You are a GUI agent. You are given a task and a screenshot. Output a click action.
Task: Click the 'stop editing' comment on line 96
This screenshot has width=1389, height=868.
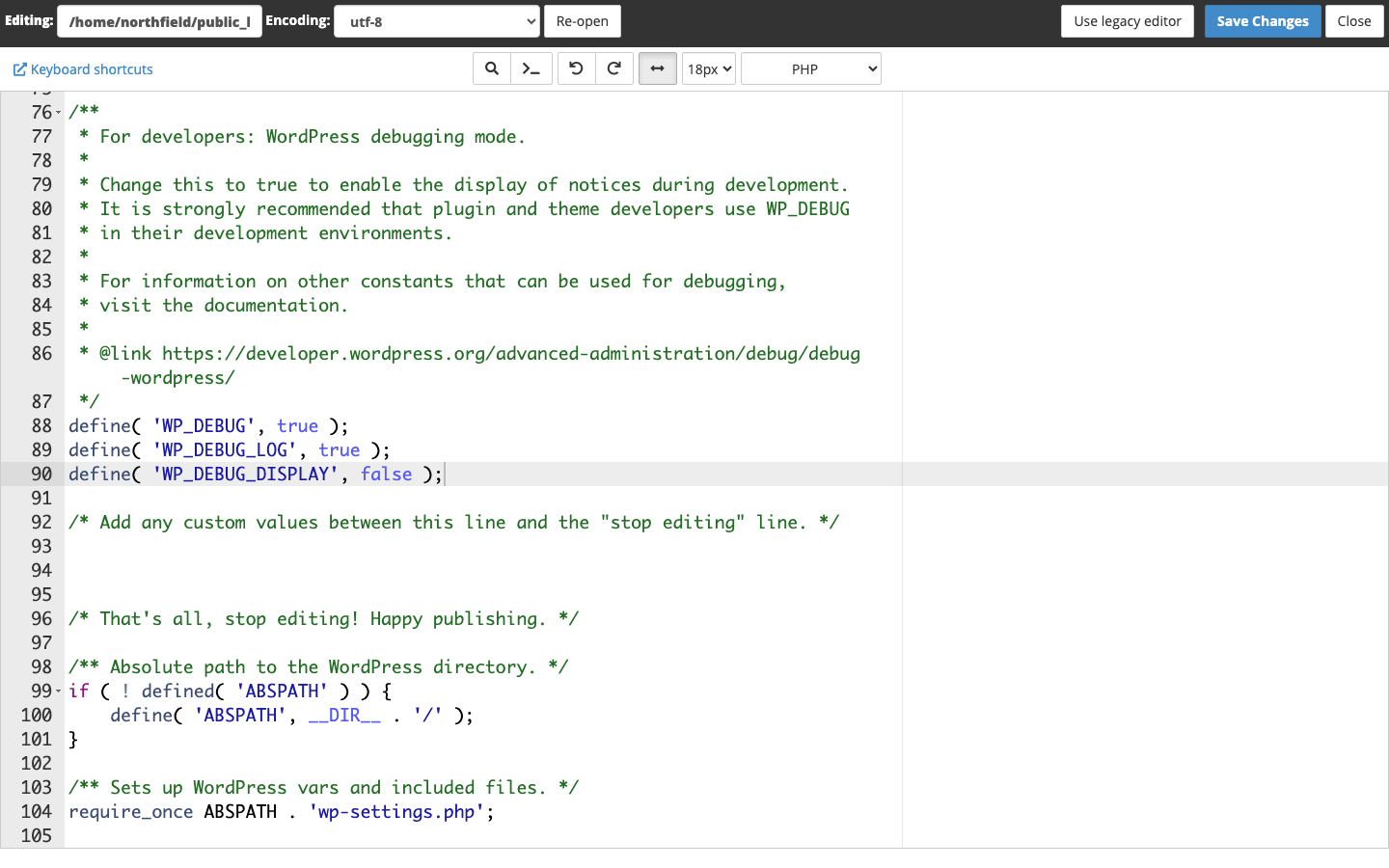pyautogui.click(x=324, y=619)
